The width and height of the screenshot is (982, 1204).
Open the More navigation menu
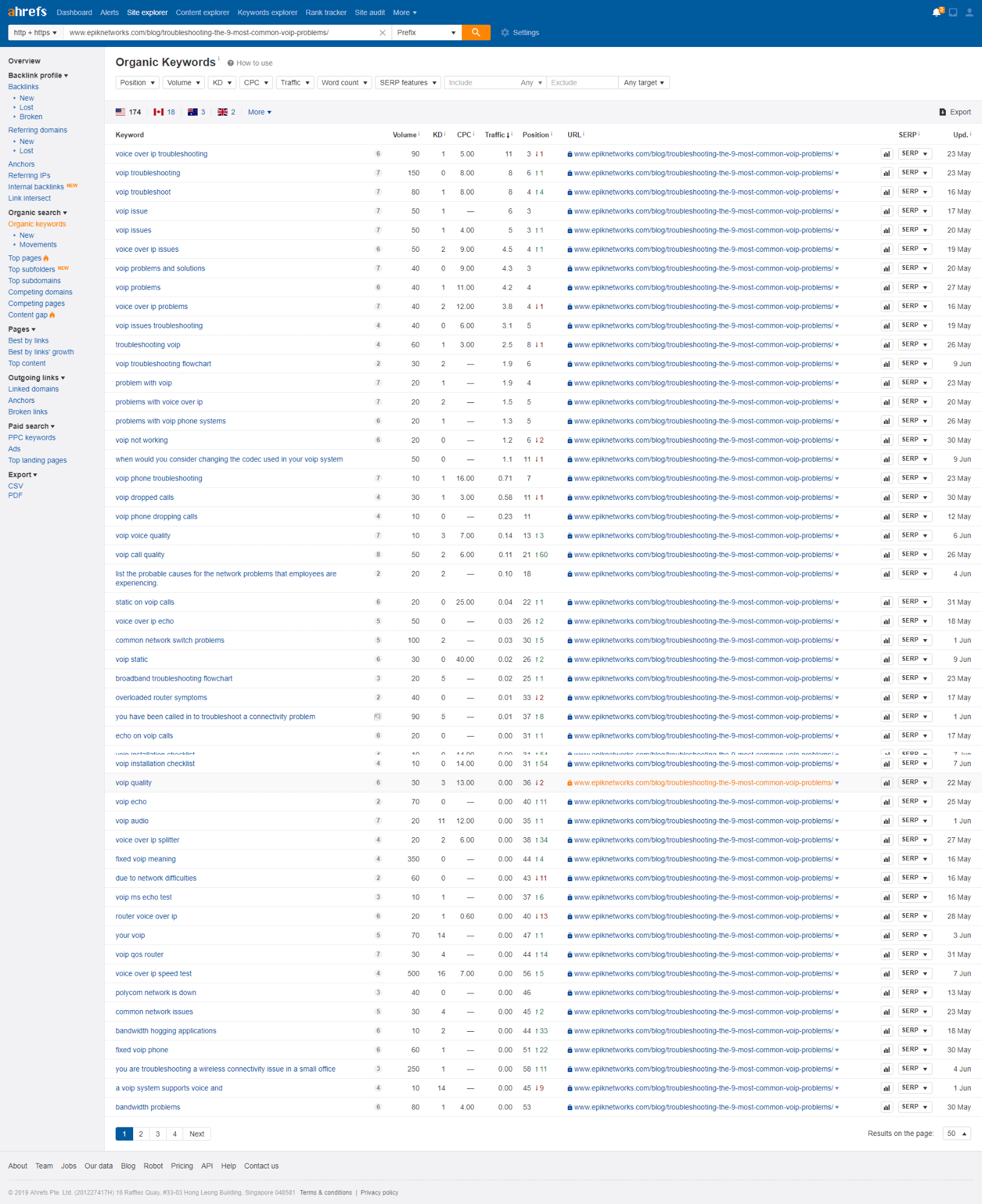click(404, 12)
